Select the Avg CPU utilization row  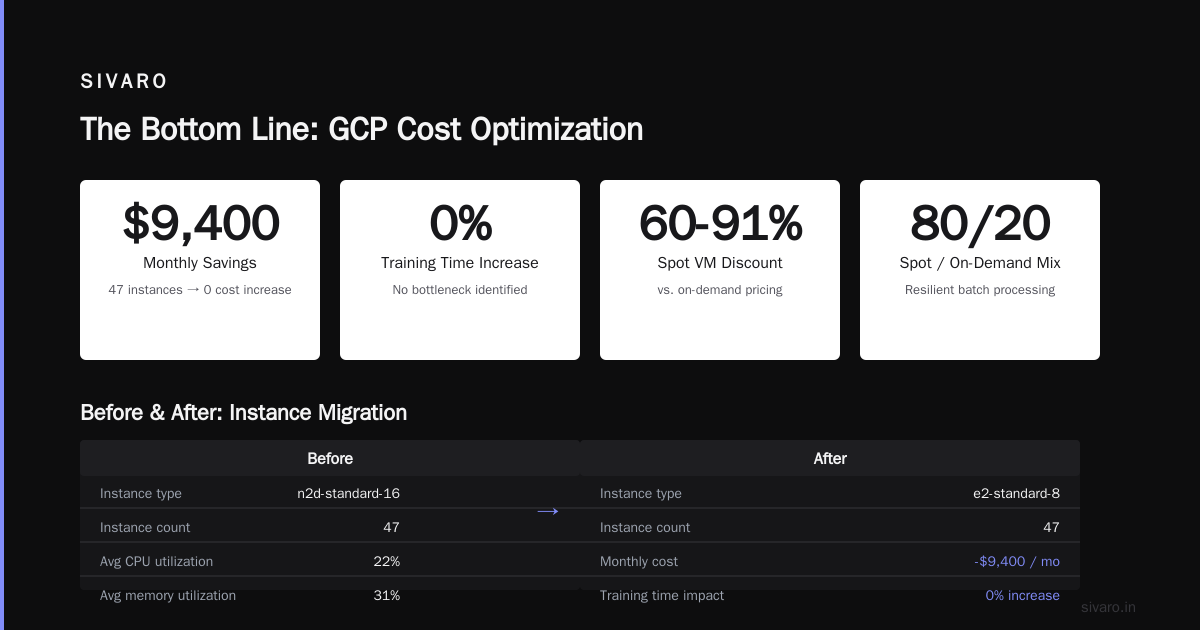coord(250,561)
